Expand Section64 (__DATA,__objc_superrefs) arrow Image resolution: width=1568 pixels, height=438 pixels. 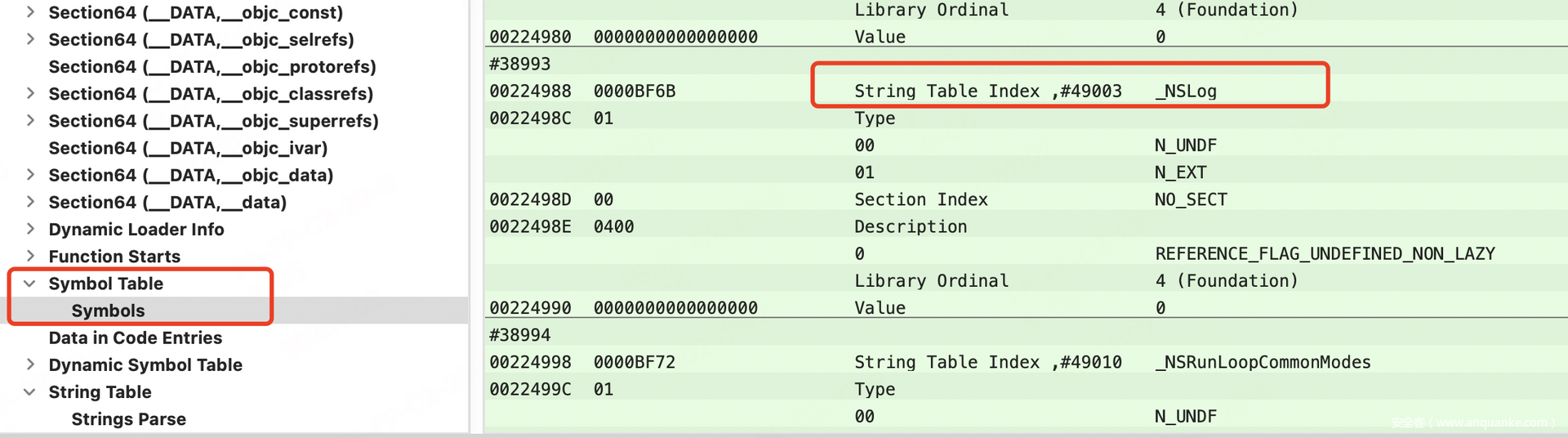click(30, 120)
